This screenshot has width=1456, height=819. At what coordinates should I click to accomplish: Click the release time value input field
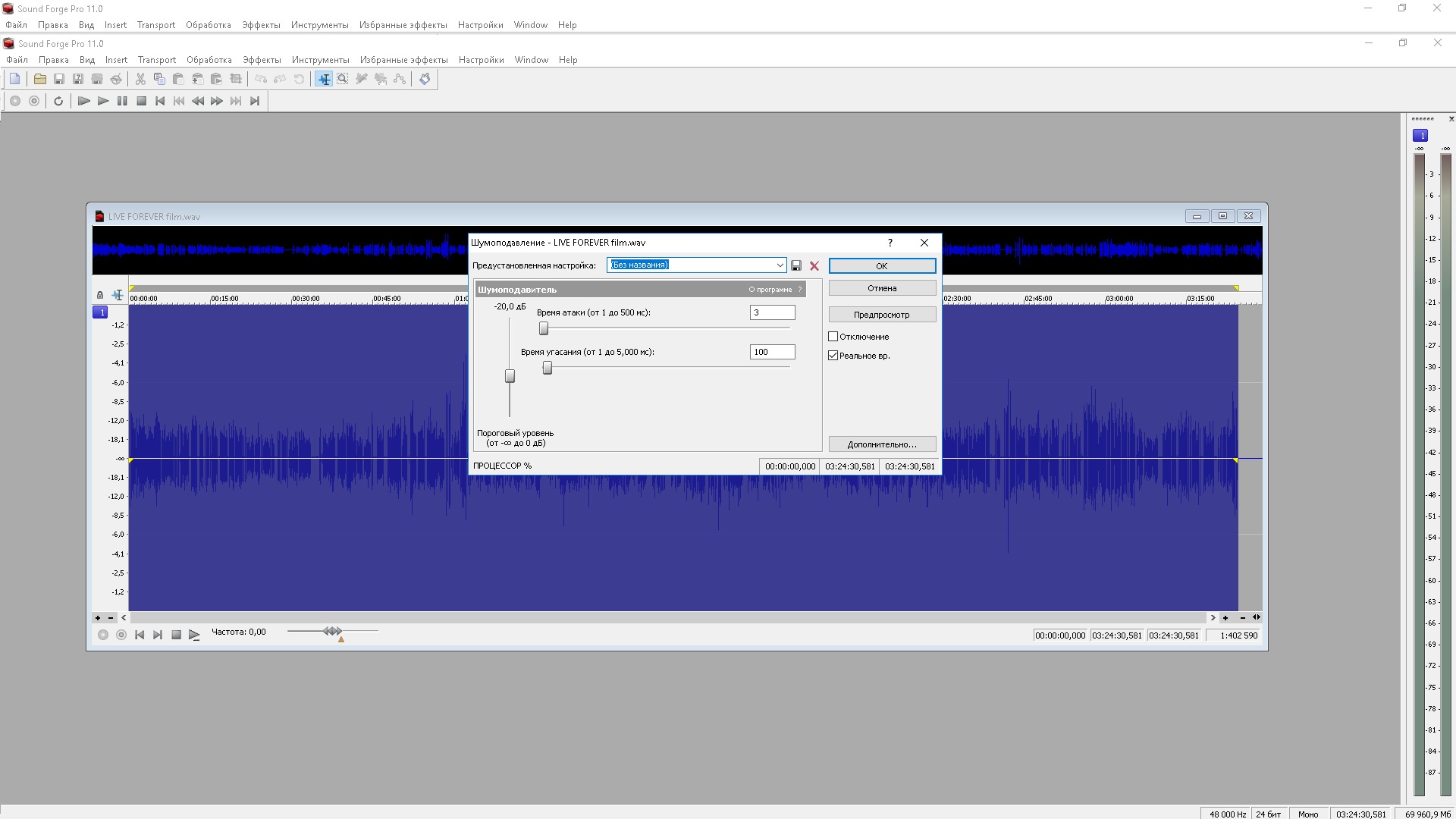point(772,352)
